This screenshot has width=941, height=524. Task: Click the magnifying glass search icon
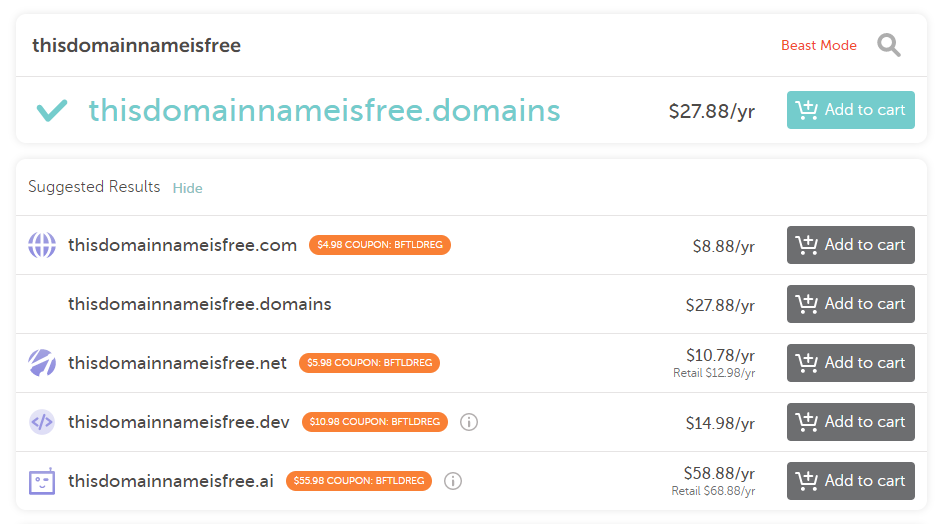click(x=889, y=46)
